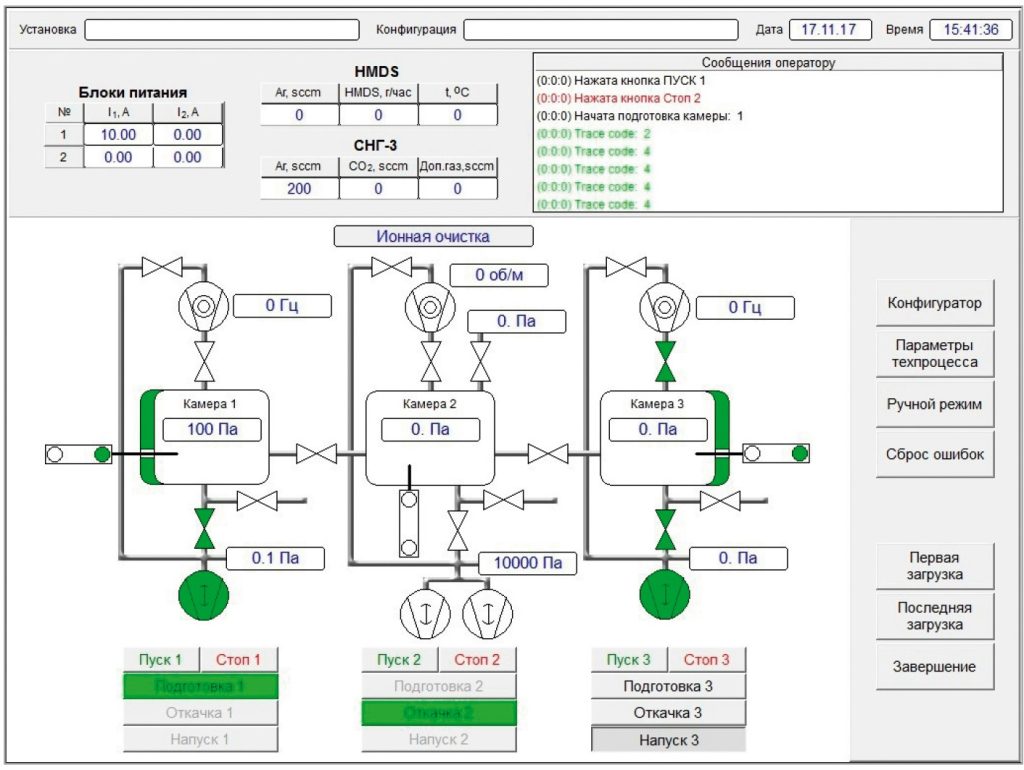Click the Установка input field
Viewport: 1024px width, 770px height.
(222, 29)
